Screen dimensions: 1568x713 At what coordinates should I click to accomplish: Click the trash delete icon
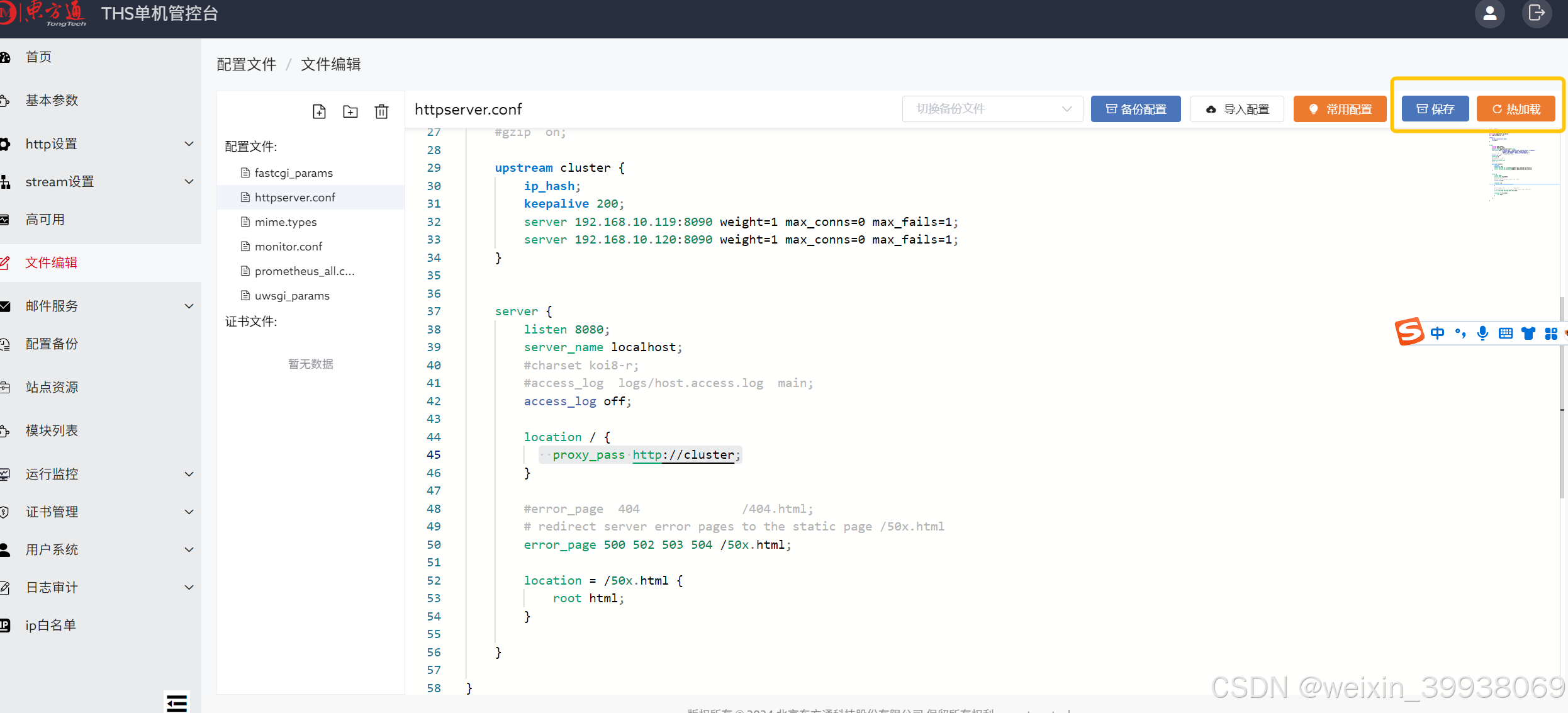point(381,111)
